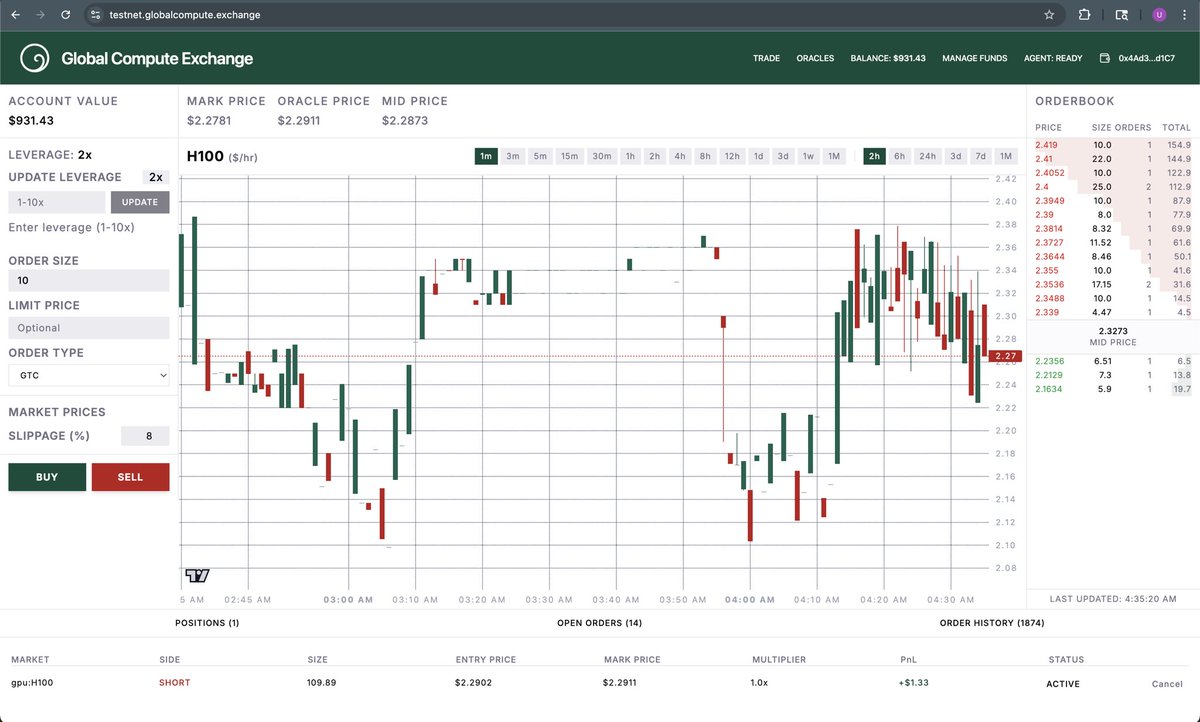Click the red 2.27 price label on chart axis
The image size is (1200, 722).
pyautogui.click(x=1005, y=356)
